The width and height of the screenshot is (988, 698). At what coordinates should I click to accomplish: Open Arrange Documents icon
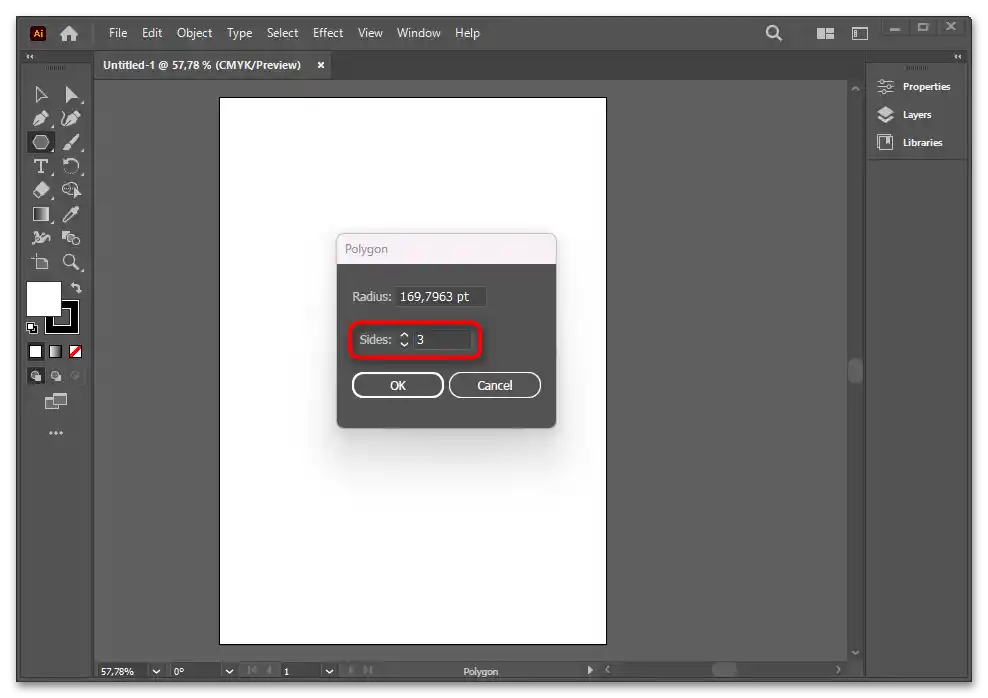tap(825, 33)
